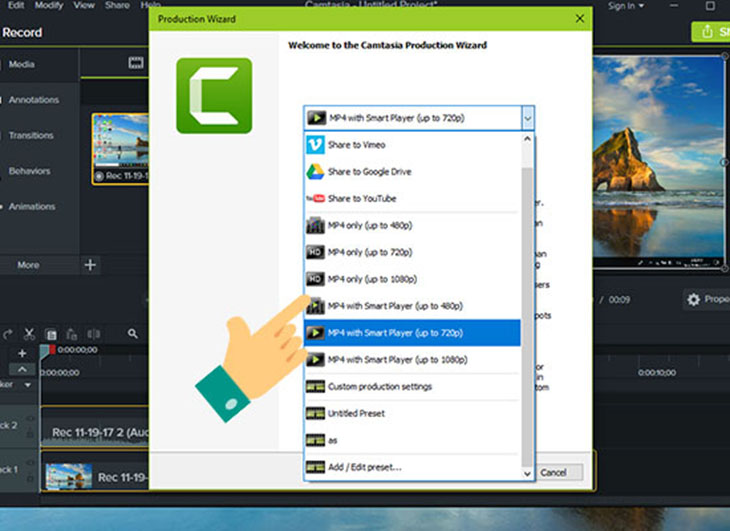Image resolution: width=730 pixels, height=531 pixels.
Task: Click the Split icon on timeline toolbar
Action: click(x=94, y=334)
